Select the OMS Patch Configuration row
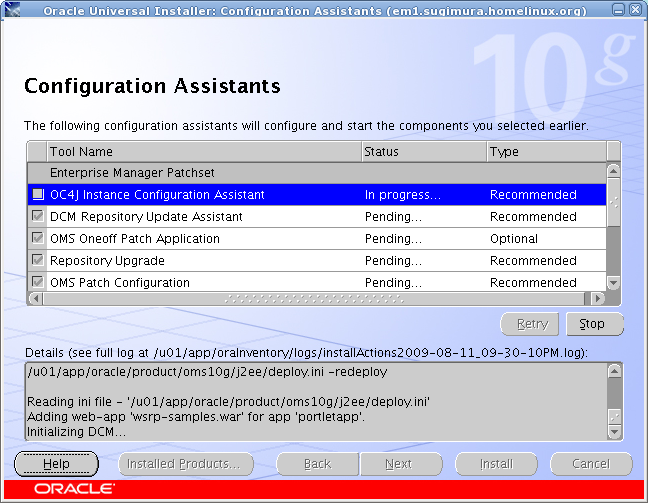 (317, 282)
